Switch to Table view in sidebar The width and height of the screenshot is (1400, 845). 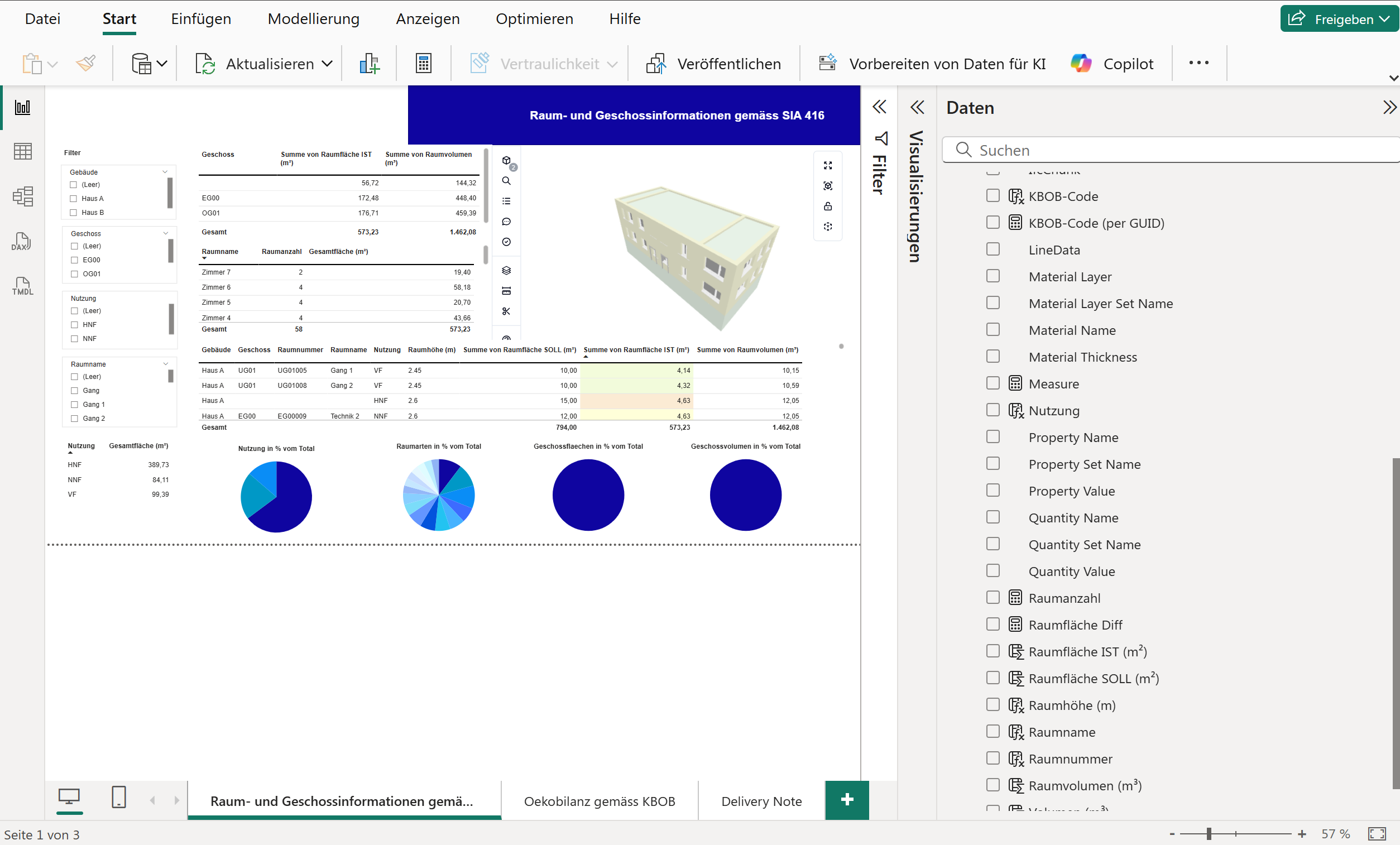tap(22, 151)
